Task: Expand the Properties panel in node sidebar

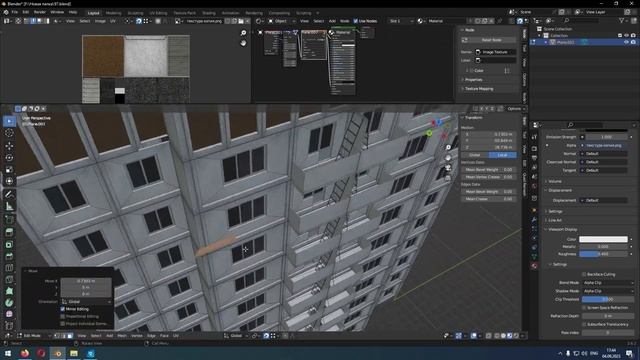Action: (473, 80)
